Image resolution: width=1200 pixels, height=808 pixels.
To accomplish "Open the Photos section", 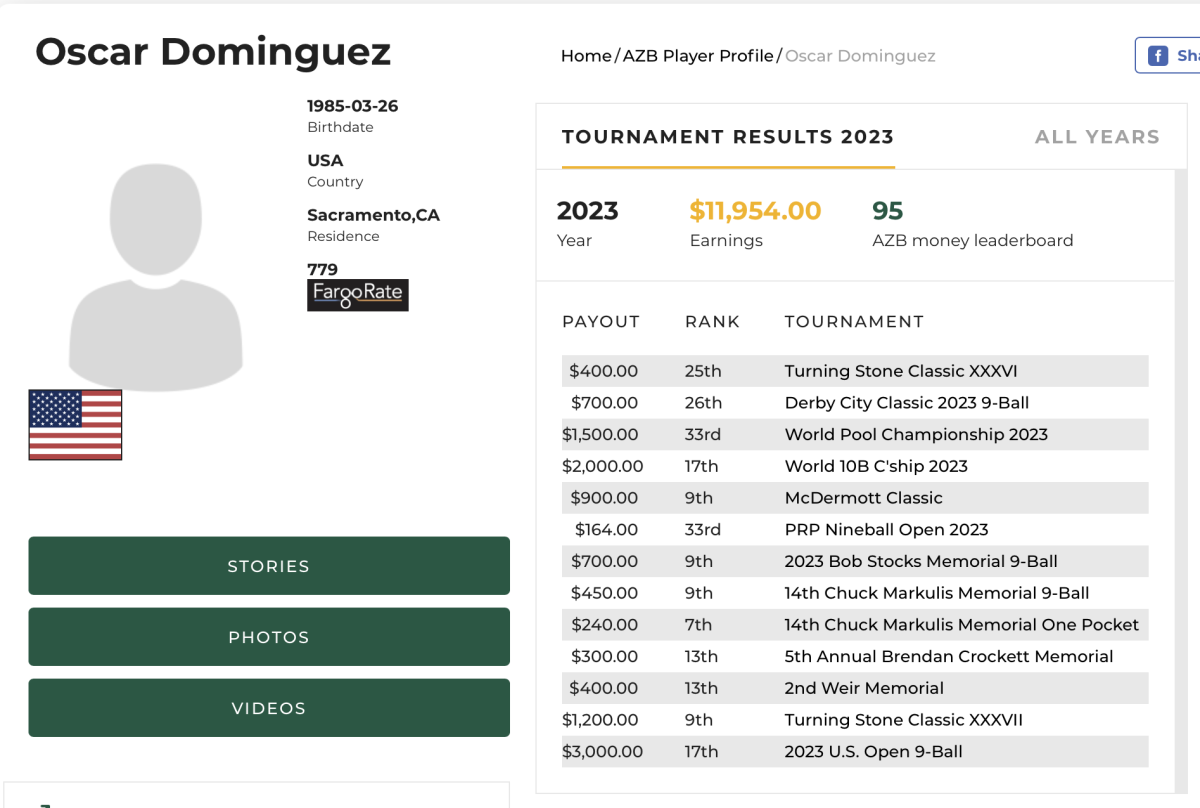I will coord(268,637).
